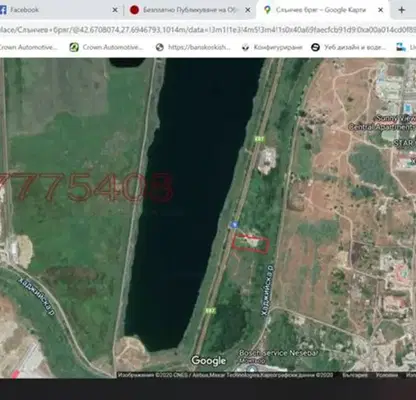Close the Безплатно Публикуване tab
This screenshot has height=400, width=416.
(248, 10)
